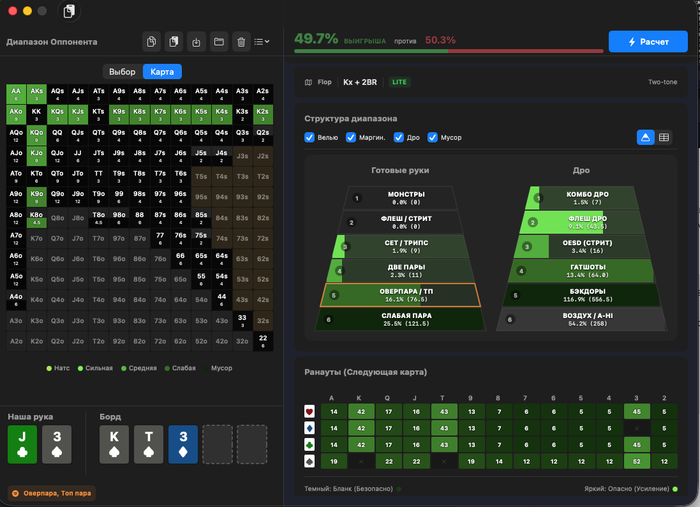Click the equity win/lose progress bar
This screenshot has width=700, height=507.
(449, 51)
